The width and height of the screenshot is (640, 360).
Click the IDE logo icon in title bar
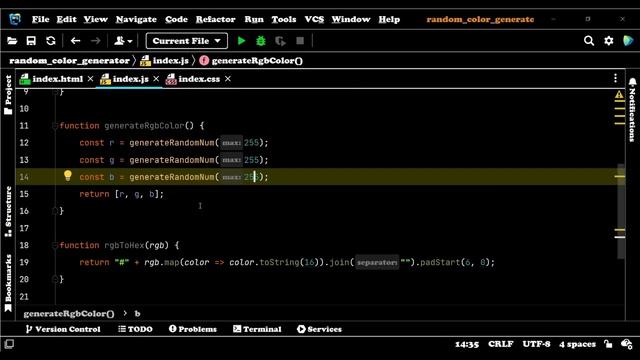click(15, 19)
